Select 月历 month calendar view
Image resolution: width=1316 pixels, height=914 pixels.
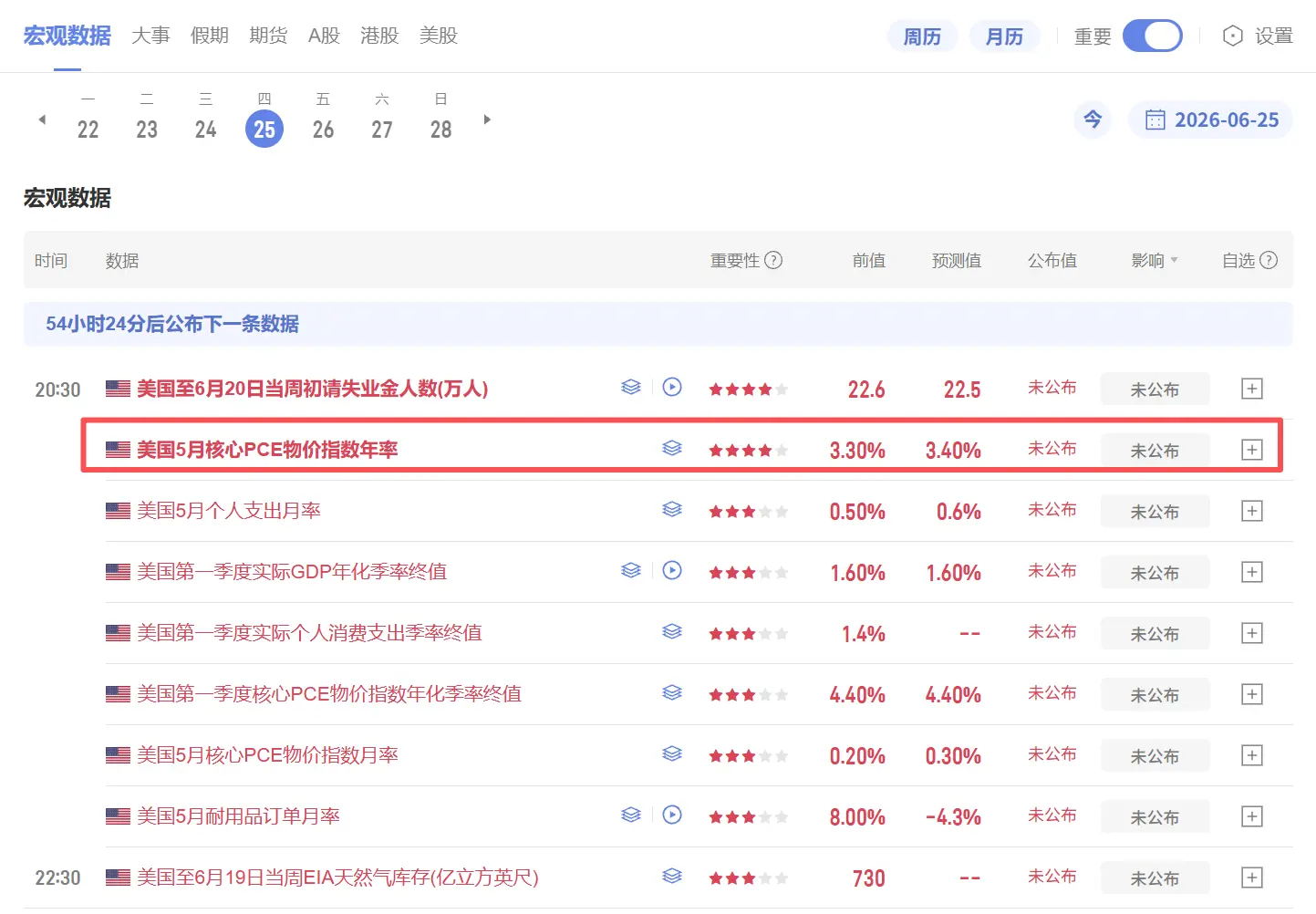pyautogui.click(x=1004, y=36)
